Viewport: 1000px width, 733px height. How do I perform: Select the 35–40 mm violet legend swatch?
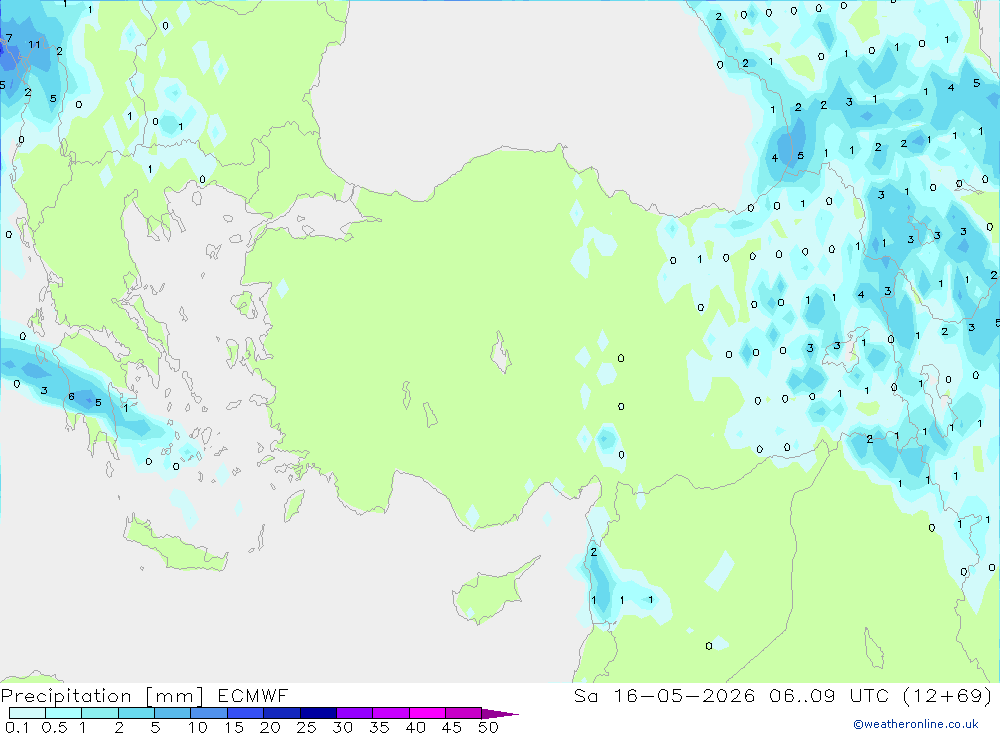(x=391, y=713)
